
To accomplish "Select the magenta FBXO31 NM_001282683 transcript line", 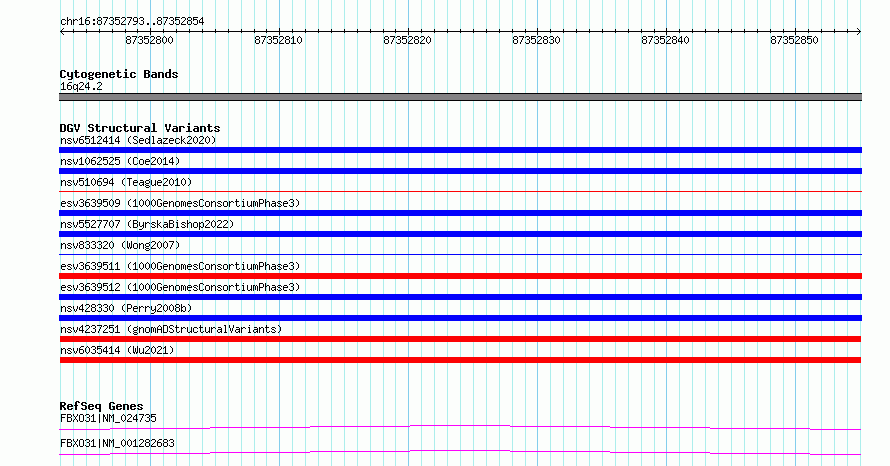I will pos(460,452).
